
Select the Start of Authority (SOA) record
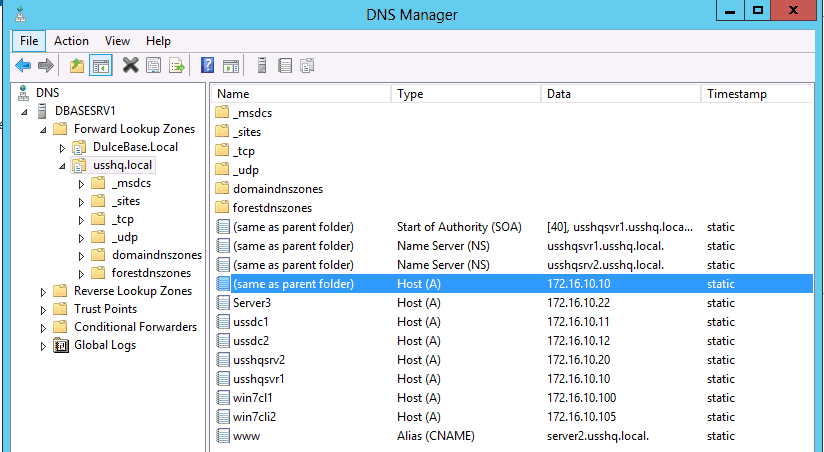[x=513, y=227]
